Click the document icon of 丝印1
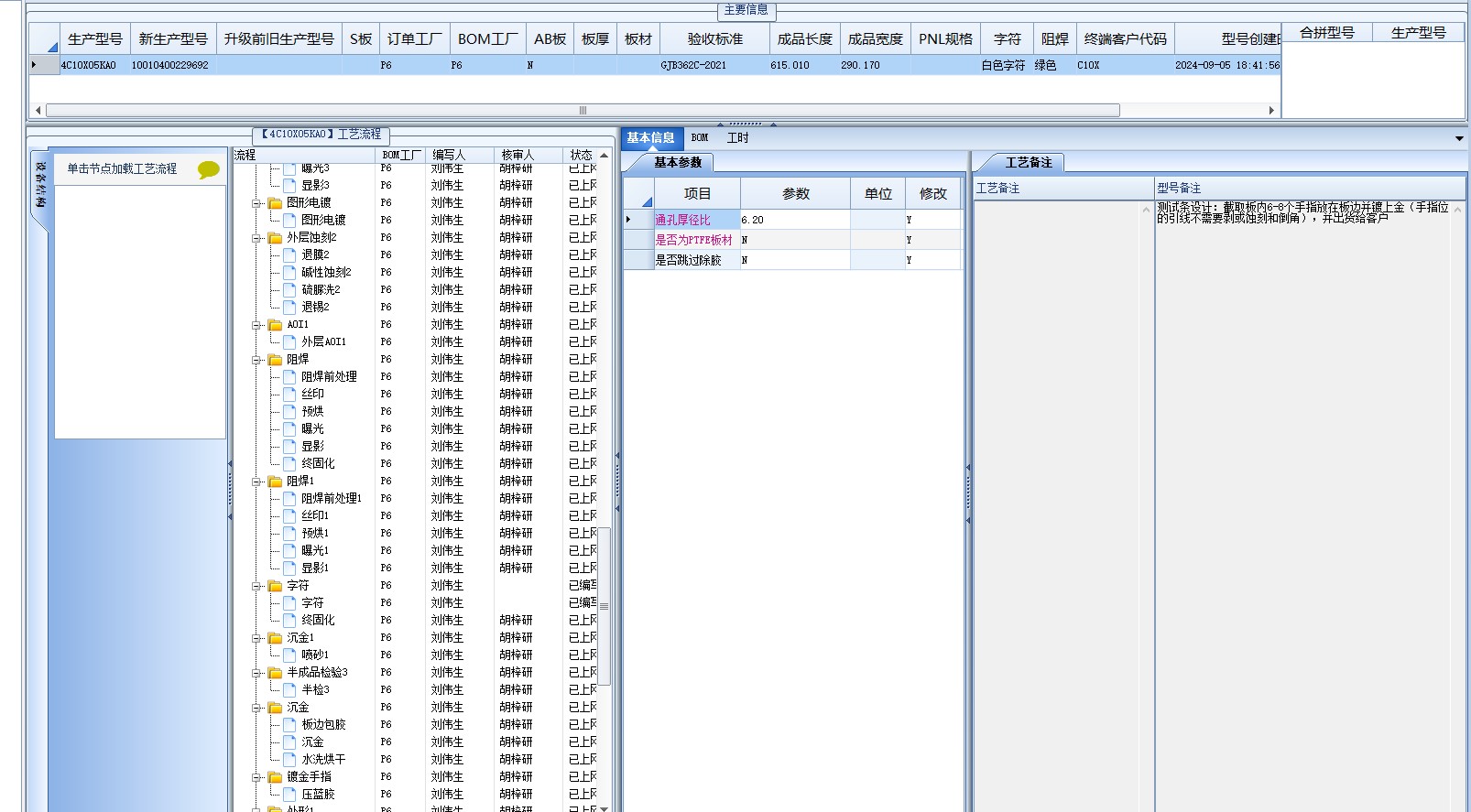This screenshot has width=1471, height=812. coord(290,516)
